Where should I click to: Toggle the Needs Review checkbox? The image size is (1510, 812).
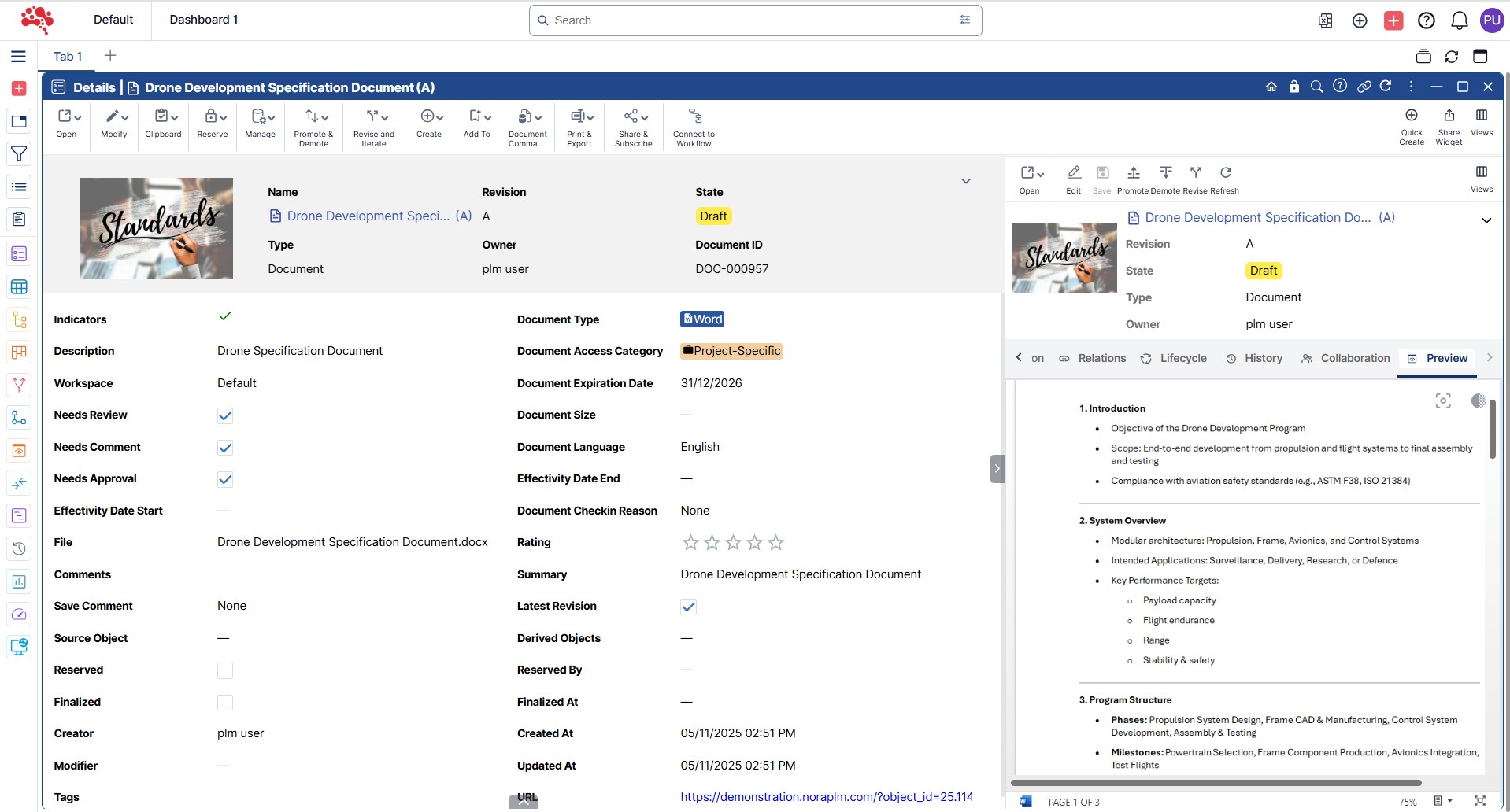click(225, 415)
